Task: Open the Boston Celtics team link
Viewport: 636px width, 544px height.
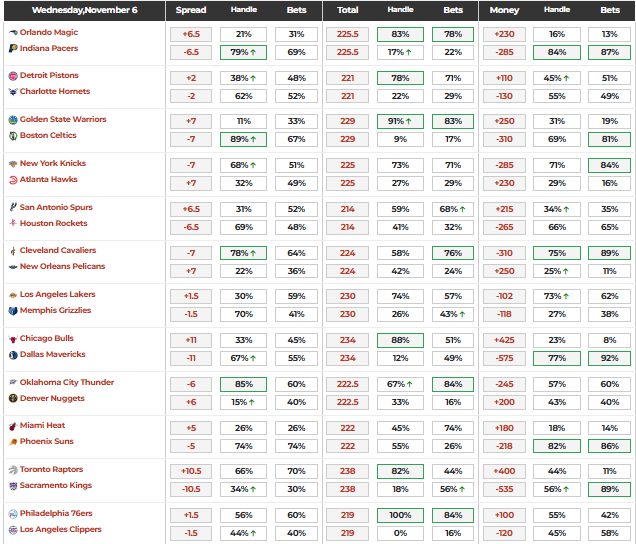Action: 48,135
